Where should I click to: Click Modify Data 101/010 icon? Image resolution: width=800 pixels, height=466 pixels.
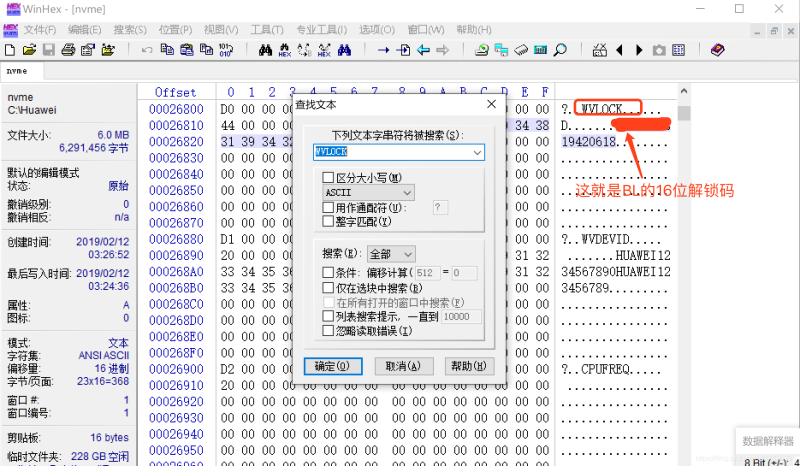pyautogui.click(x=226, y=50)
